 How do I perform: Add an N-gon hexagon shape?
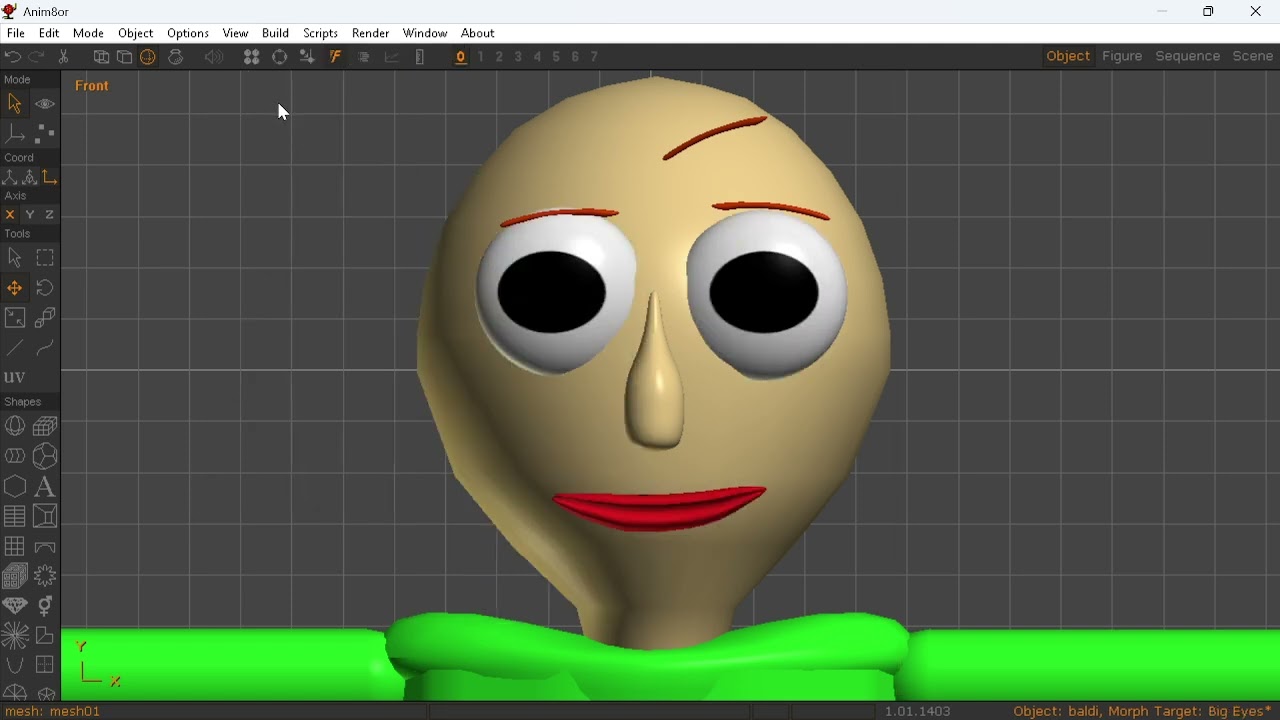tap(15, 487)
